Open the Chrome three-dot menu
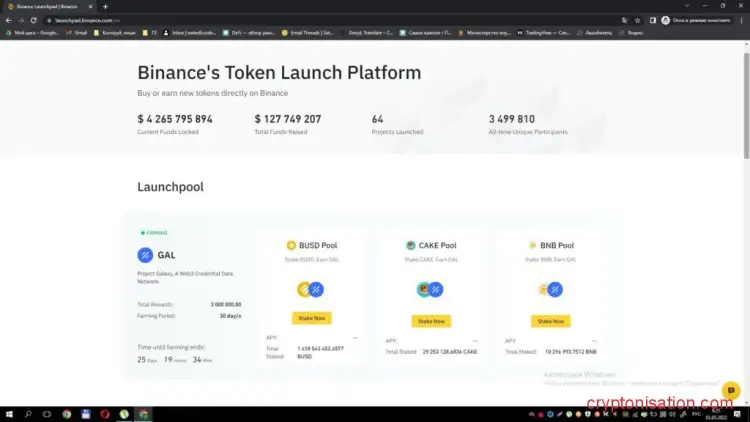The height and width of the screenshot is (422, 750). (x=741, y=21)
